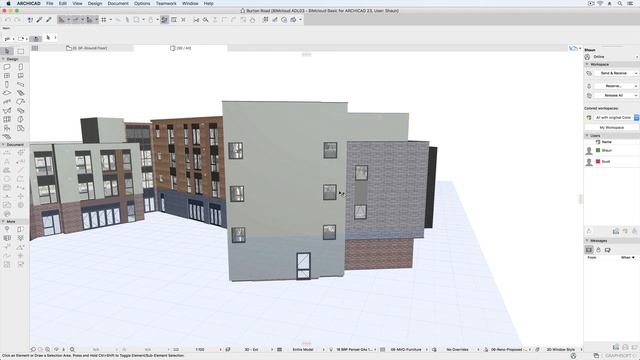The width and height of the screenshot is (640, 360).
Task: Select the Object tool in Design toolbox
Action: tap(7, 128)
